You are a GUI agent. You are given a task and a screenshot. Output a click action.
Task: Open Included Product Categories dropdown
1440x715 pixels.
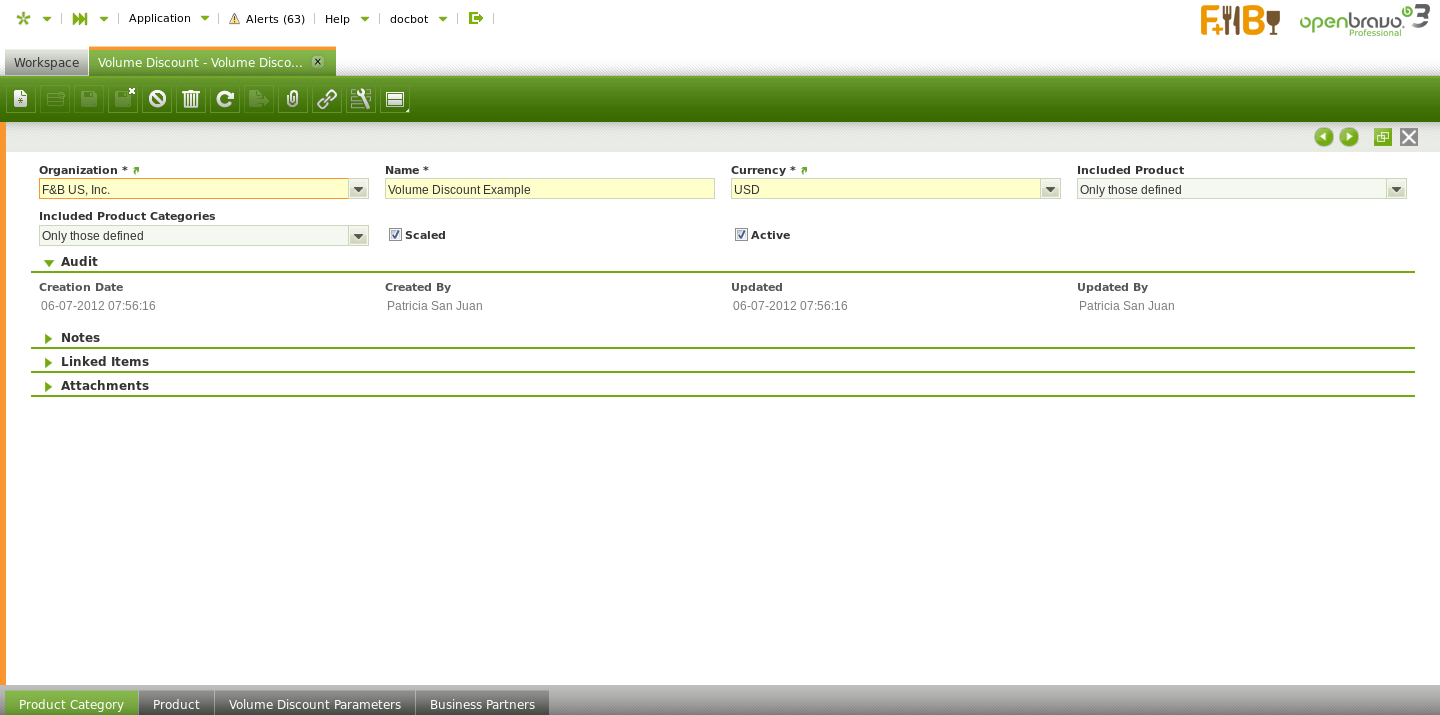pyautogui.click(x=358, y=236)
